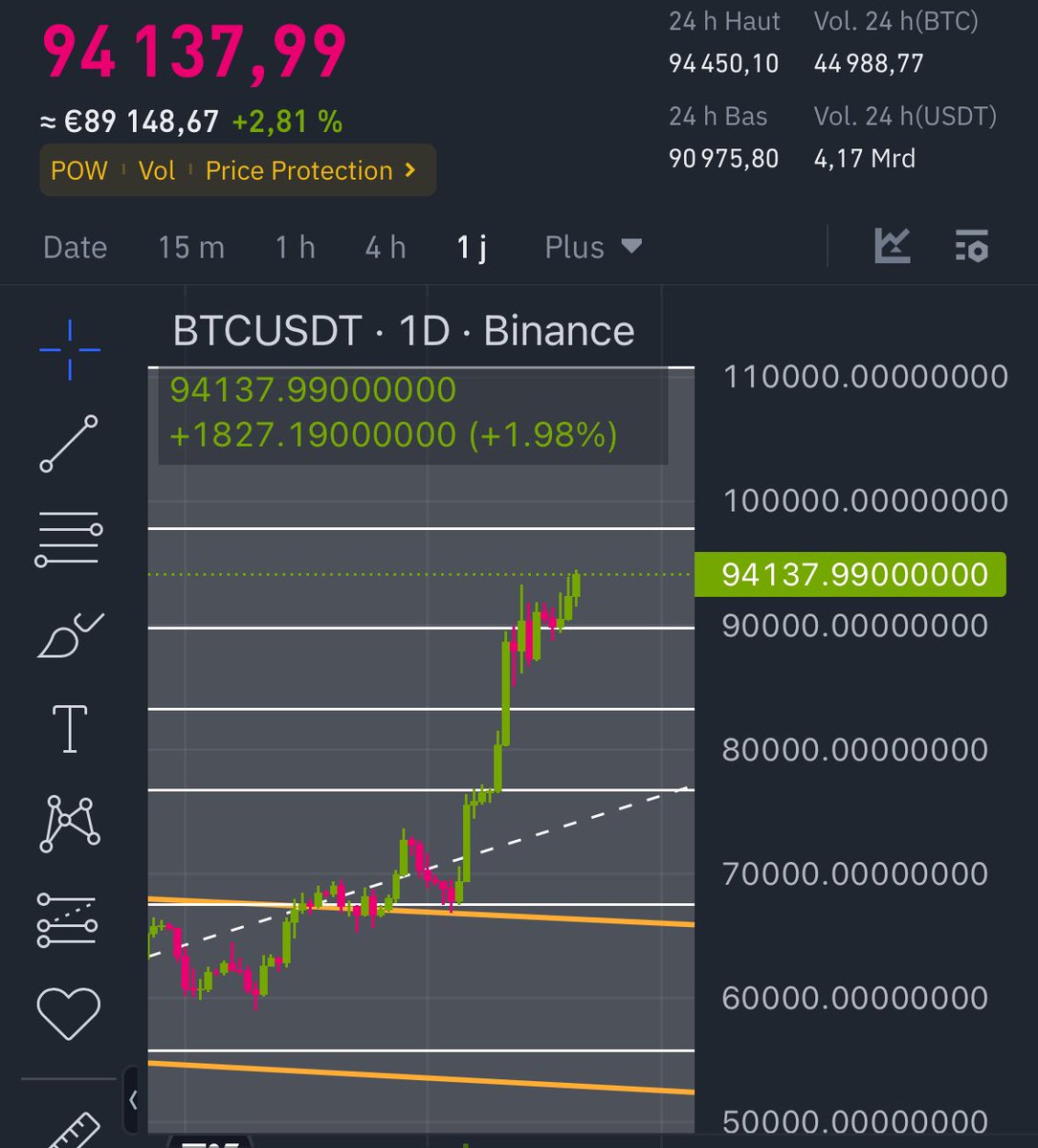Click the ≈ €89 148,67 converted price
1038x1148 pixels.
[x=128, y=122]
